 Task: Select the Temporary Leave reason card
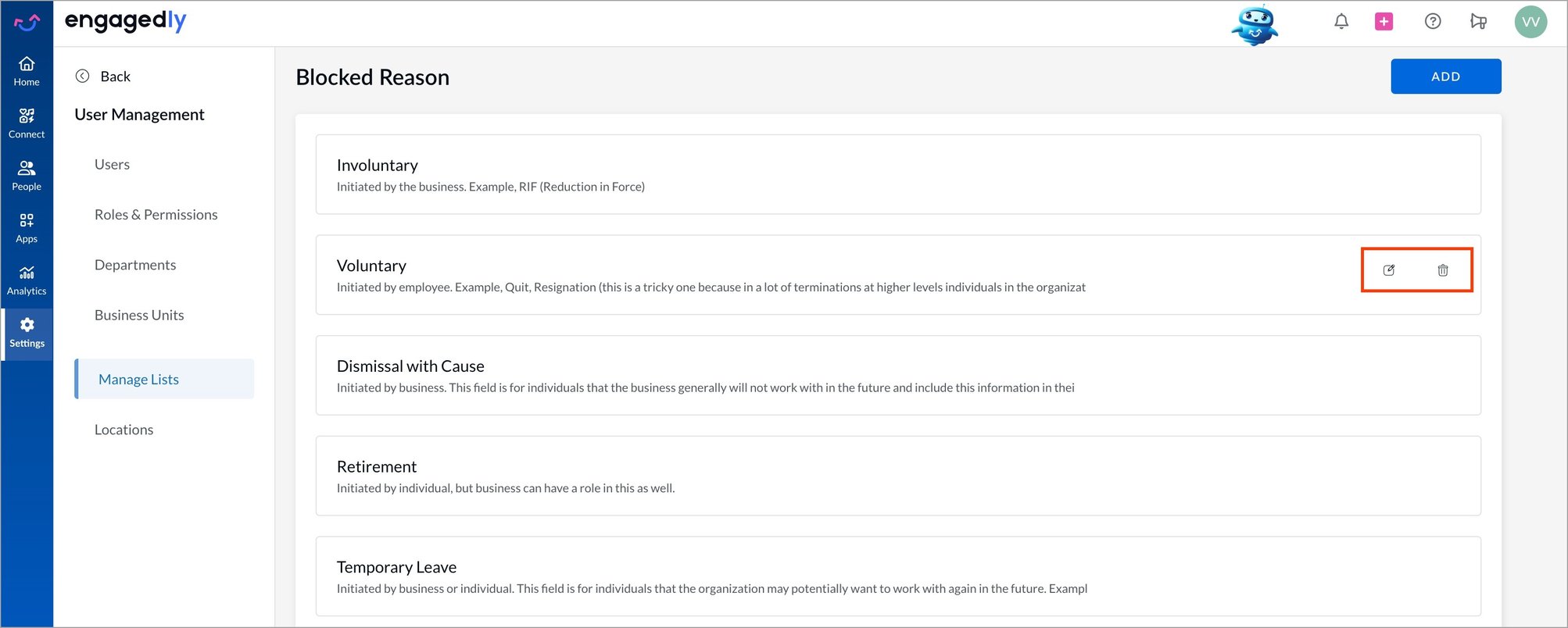point(898,576)
